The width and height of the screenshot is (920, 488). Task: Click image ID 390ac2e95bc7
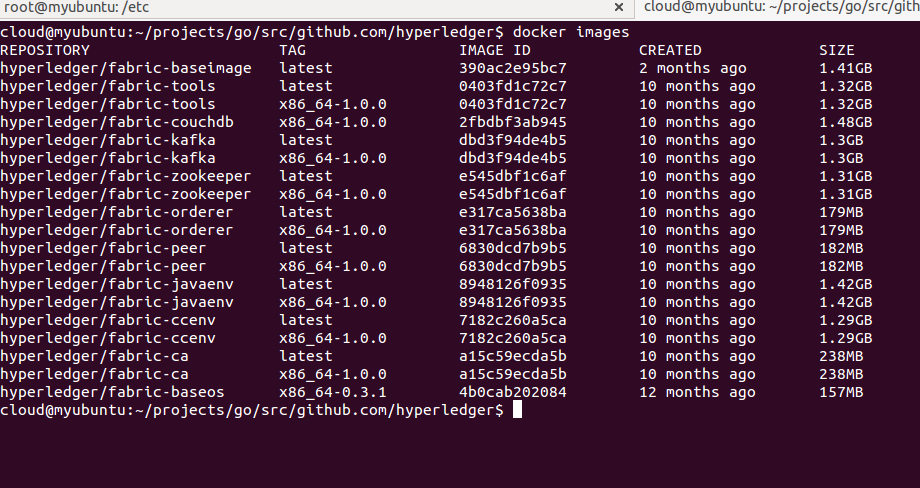pyautogui.click(x=512, y=68)
